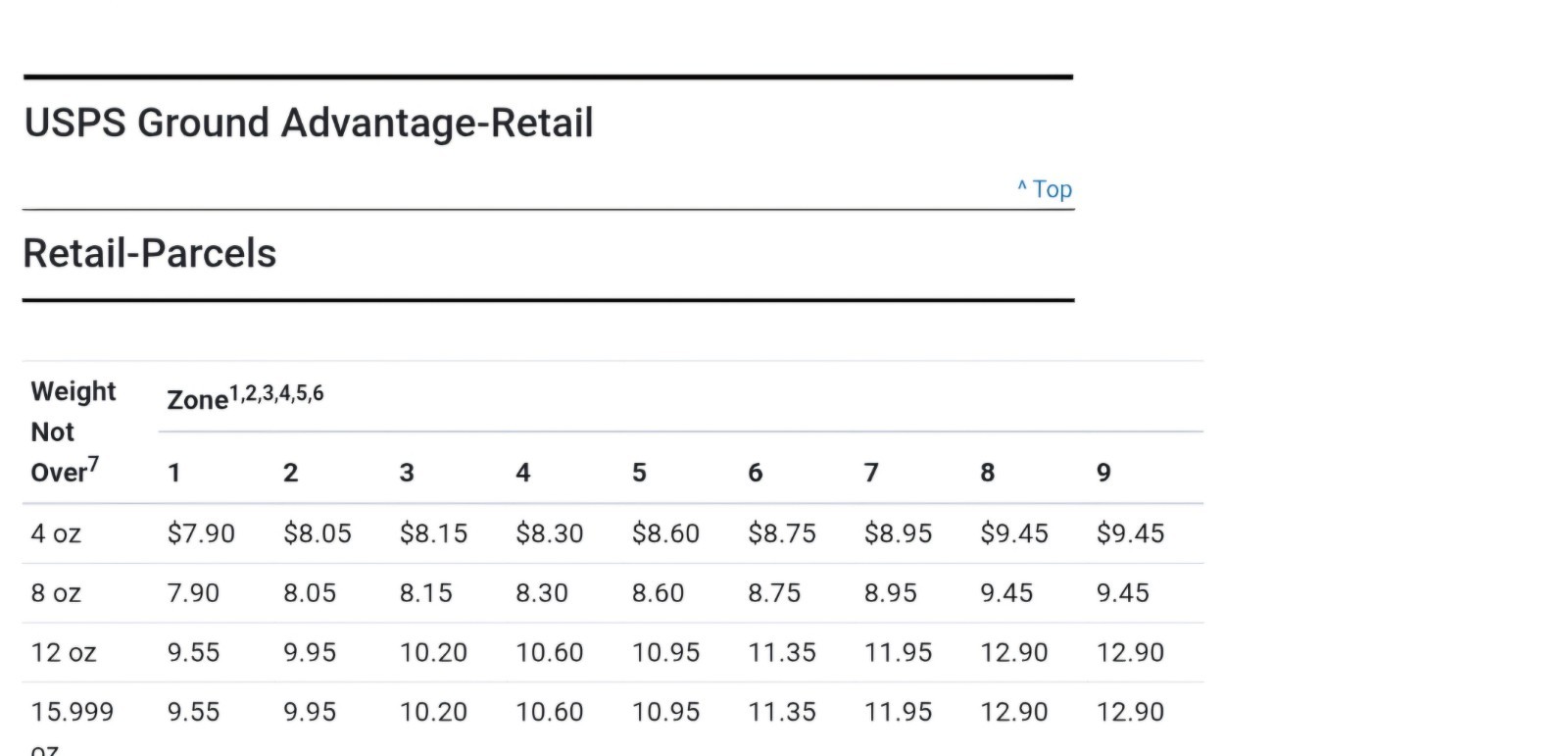Select the Zone 1 column header
The height and width of the screenshot is (756, 1568).
pos(174,473)
